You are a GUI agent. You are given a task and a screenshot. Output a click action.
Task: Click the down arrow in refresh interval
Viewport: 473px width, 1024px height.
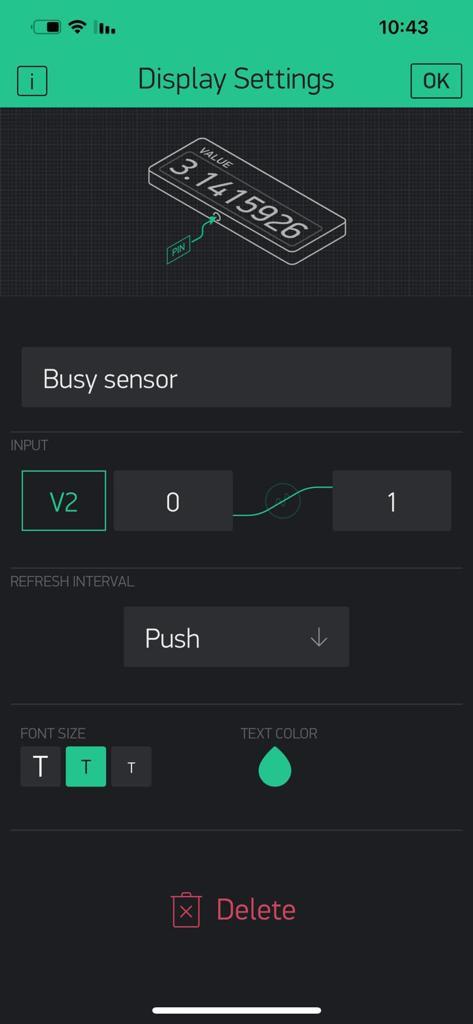pyautogui.click(x=319, y=637)
